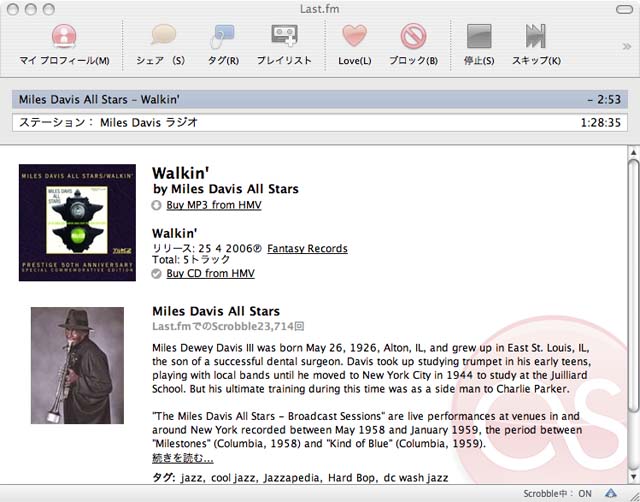Screen dimensions: 640x502
Task: Click 'Total: 5トラック' text
Action: (191, 260)
